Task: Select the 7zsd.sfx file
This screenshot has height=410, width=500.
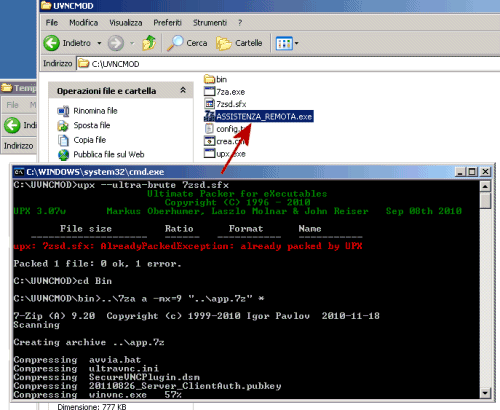Action: 225,104
